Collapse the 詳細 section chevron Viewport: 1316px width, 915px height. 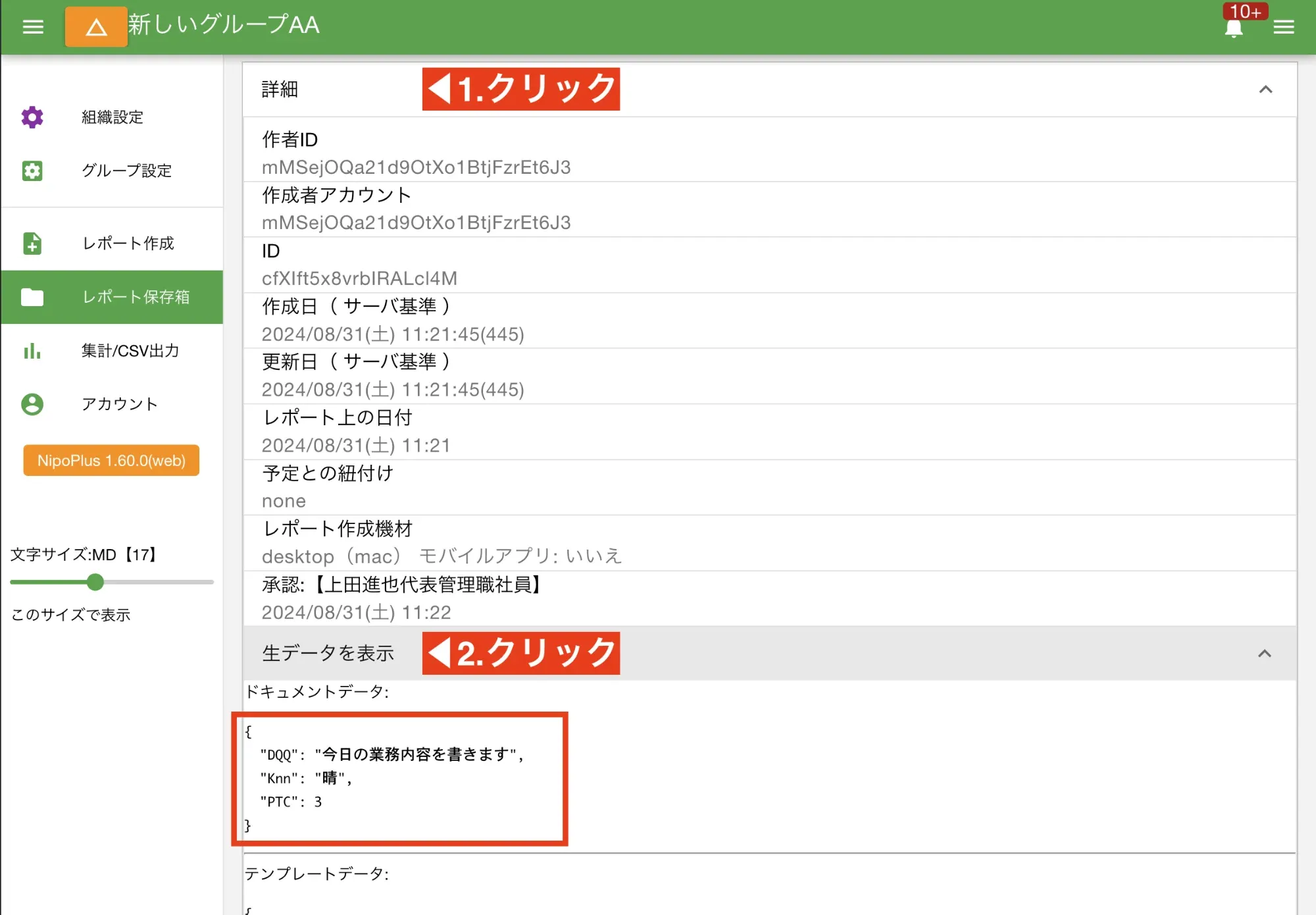coord(1265,90)
